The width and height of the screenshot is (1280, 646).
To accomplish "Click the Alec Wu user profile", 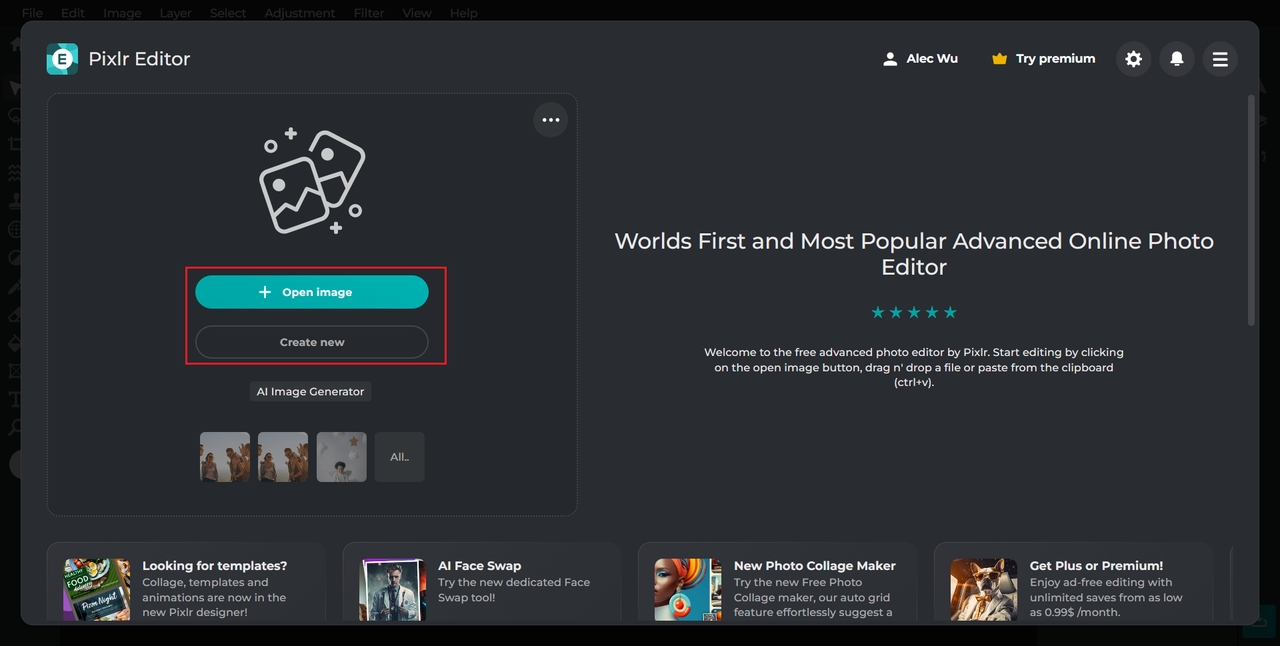I will tap(920, 59).
